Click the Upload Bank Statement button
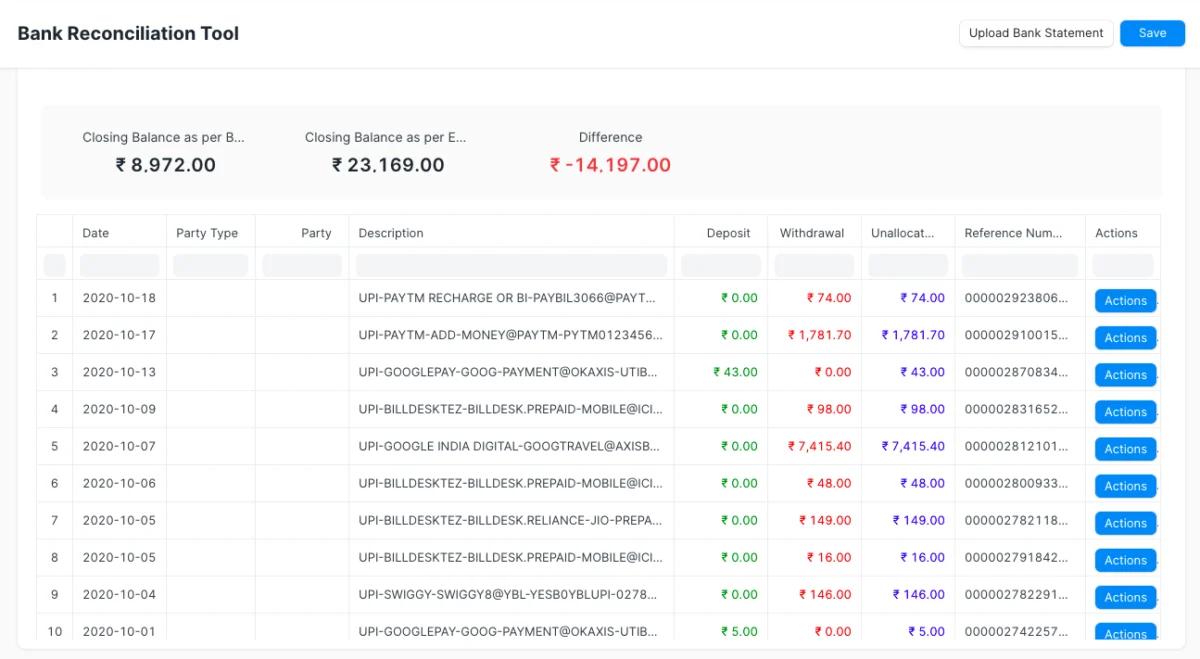The height and width of the screenshot is (659, 1200). 1036,33
